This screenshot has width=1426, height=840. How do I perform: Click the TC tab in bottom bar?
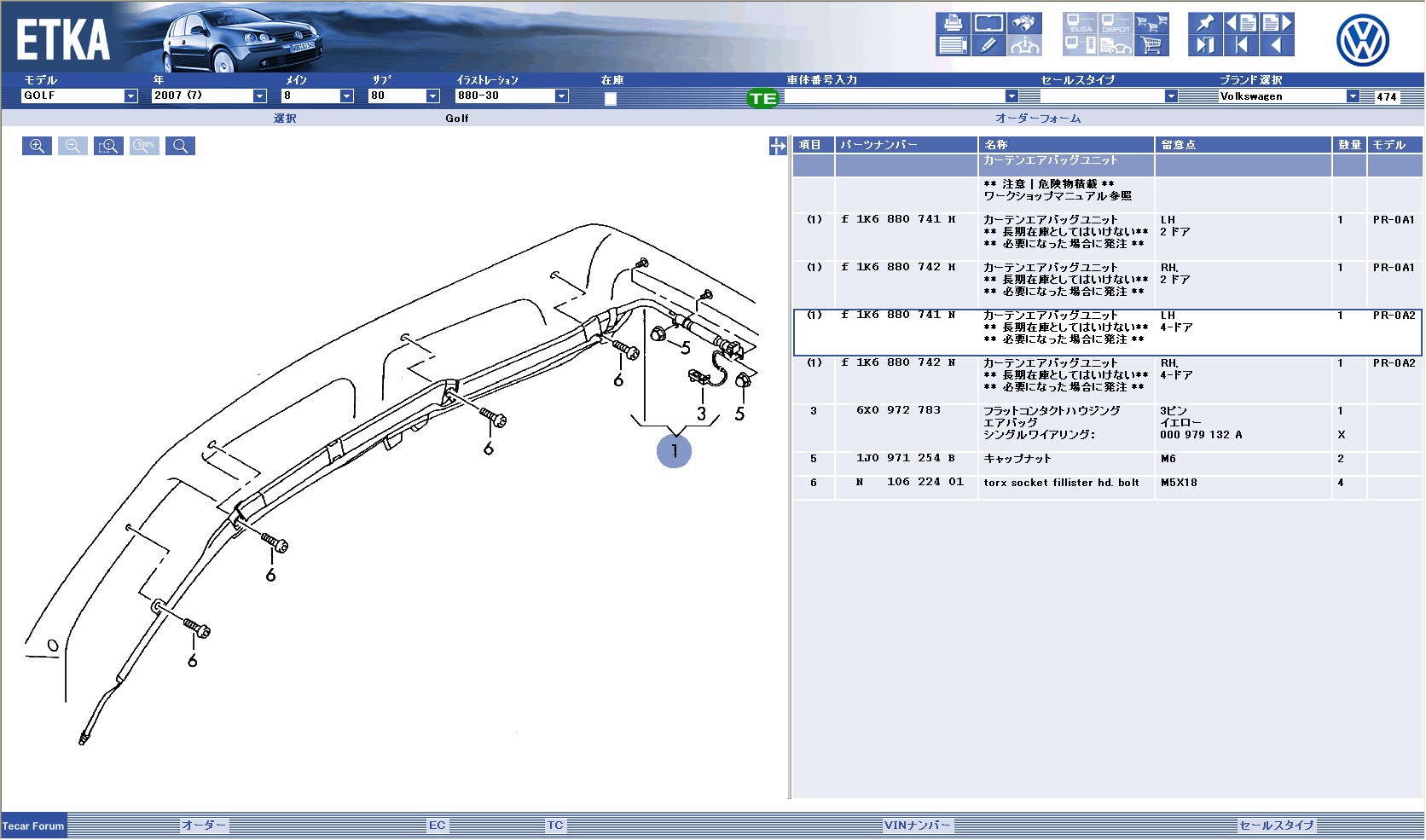point(555,826)
